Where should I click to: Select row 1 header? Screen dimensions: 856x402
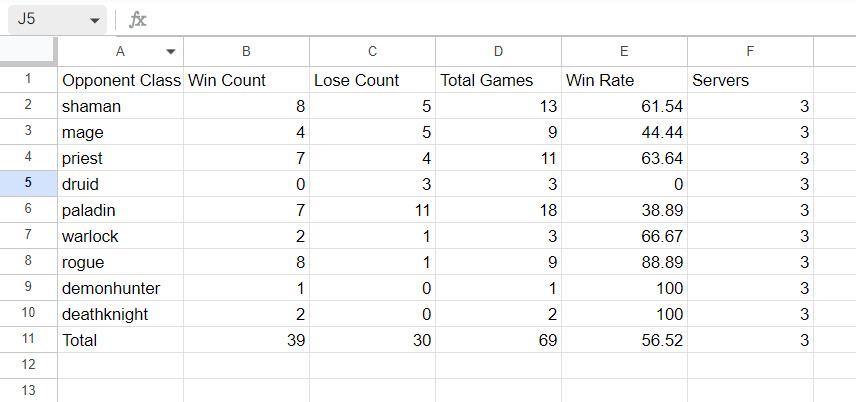click(x=28, y=79)
